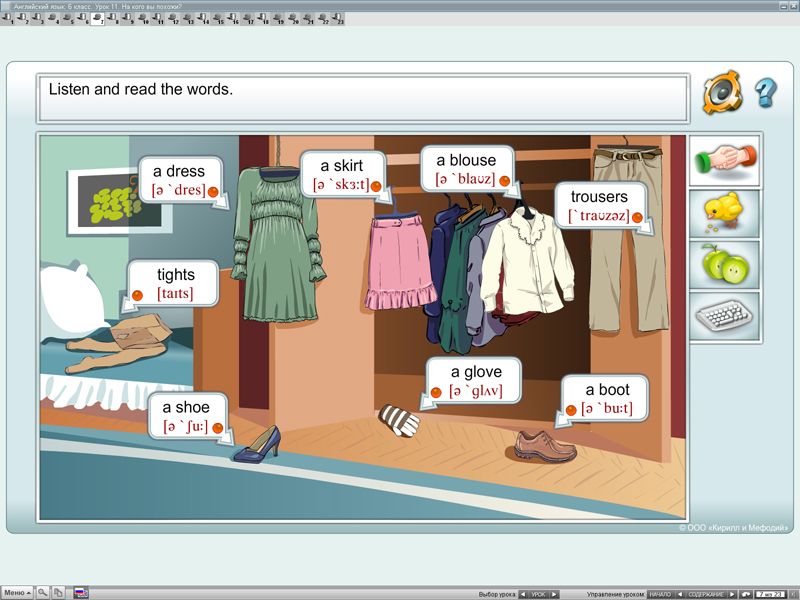The image size is (800, 600).
Task: Click the previous lesson arrow beside УРОК
Action: click(x=522, y=594)
